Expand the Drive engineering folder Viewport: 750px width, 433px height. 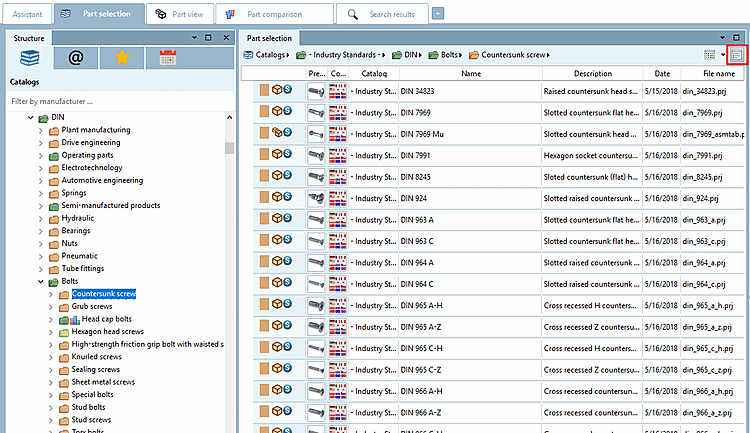point(41,143)
